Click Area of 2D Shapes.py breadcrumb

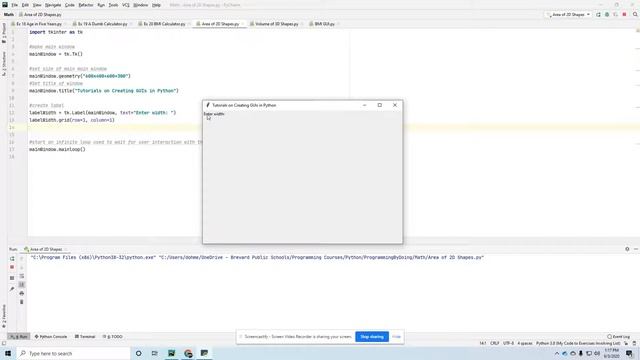pyautogui.click(x=40, y=15)
